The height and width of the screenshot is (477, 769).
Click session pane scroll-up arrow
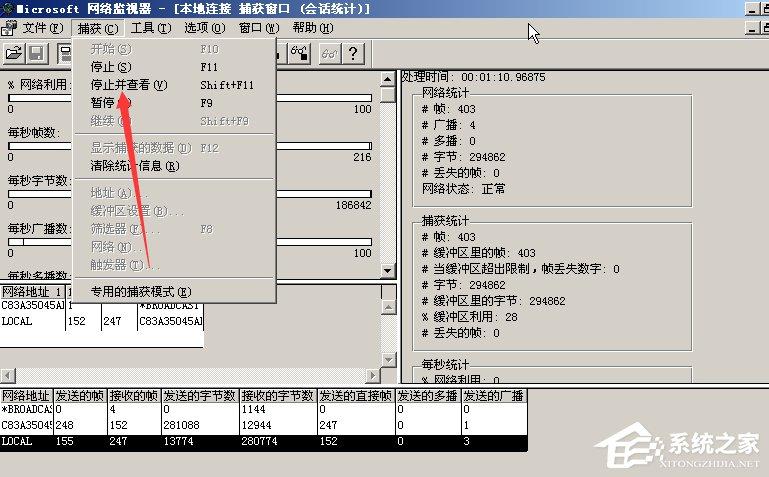point(388,307)
